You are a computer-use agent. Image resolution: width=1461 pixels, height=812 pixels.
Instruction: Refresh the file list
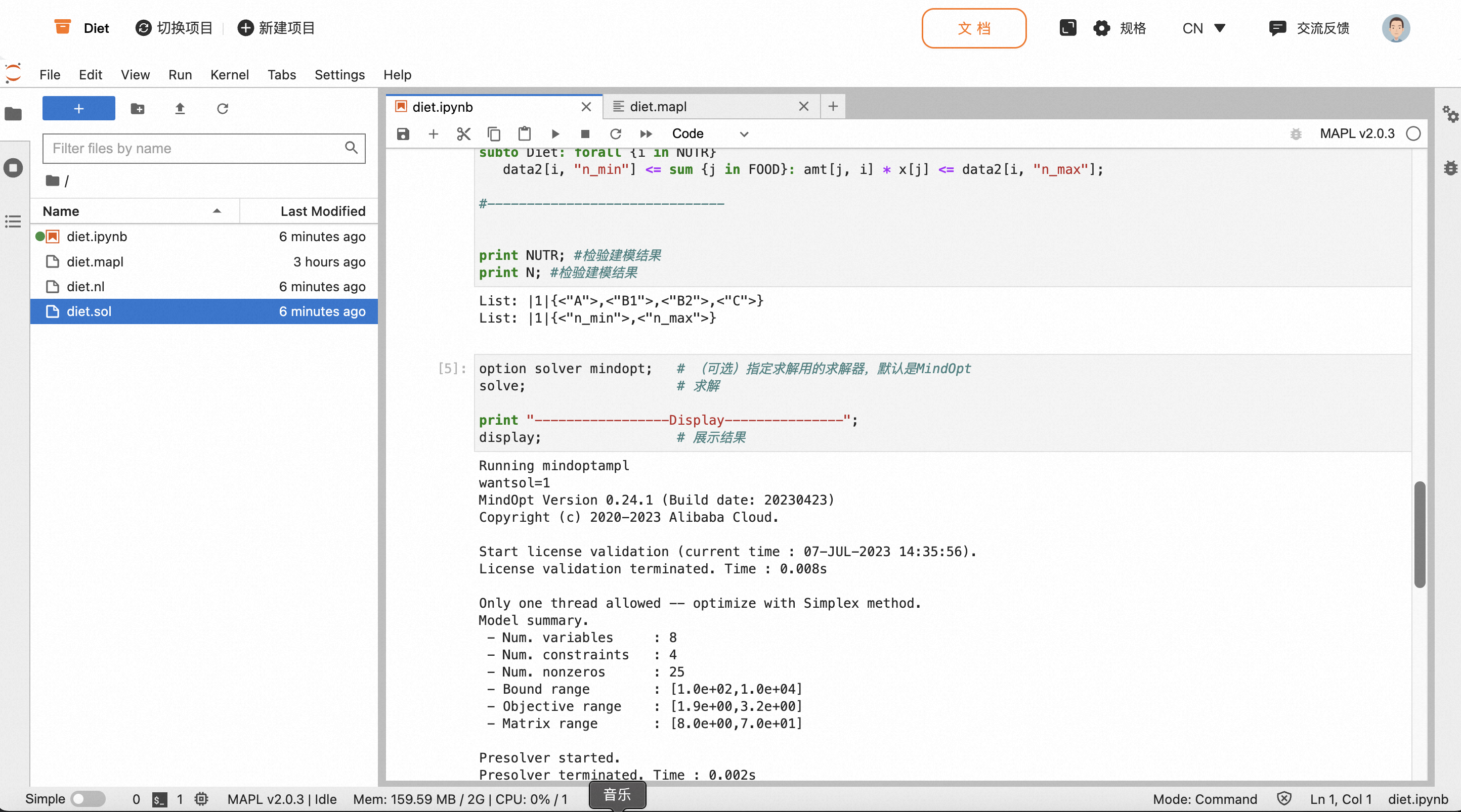pyautogui.click(x=222, y=108)
